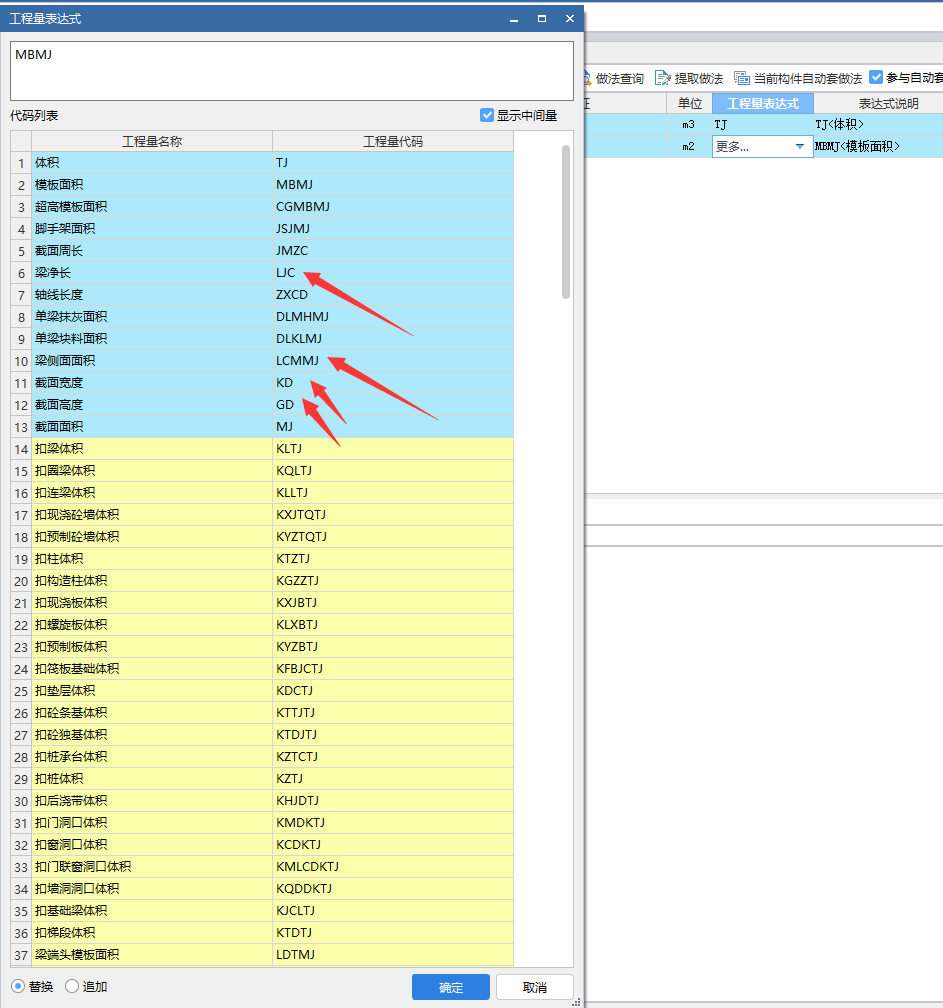Select the 扣门洞口体积 row

click(273, 822)
